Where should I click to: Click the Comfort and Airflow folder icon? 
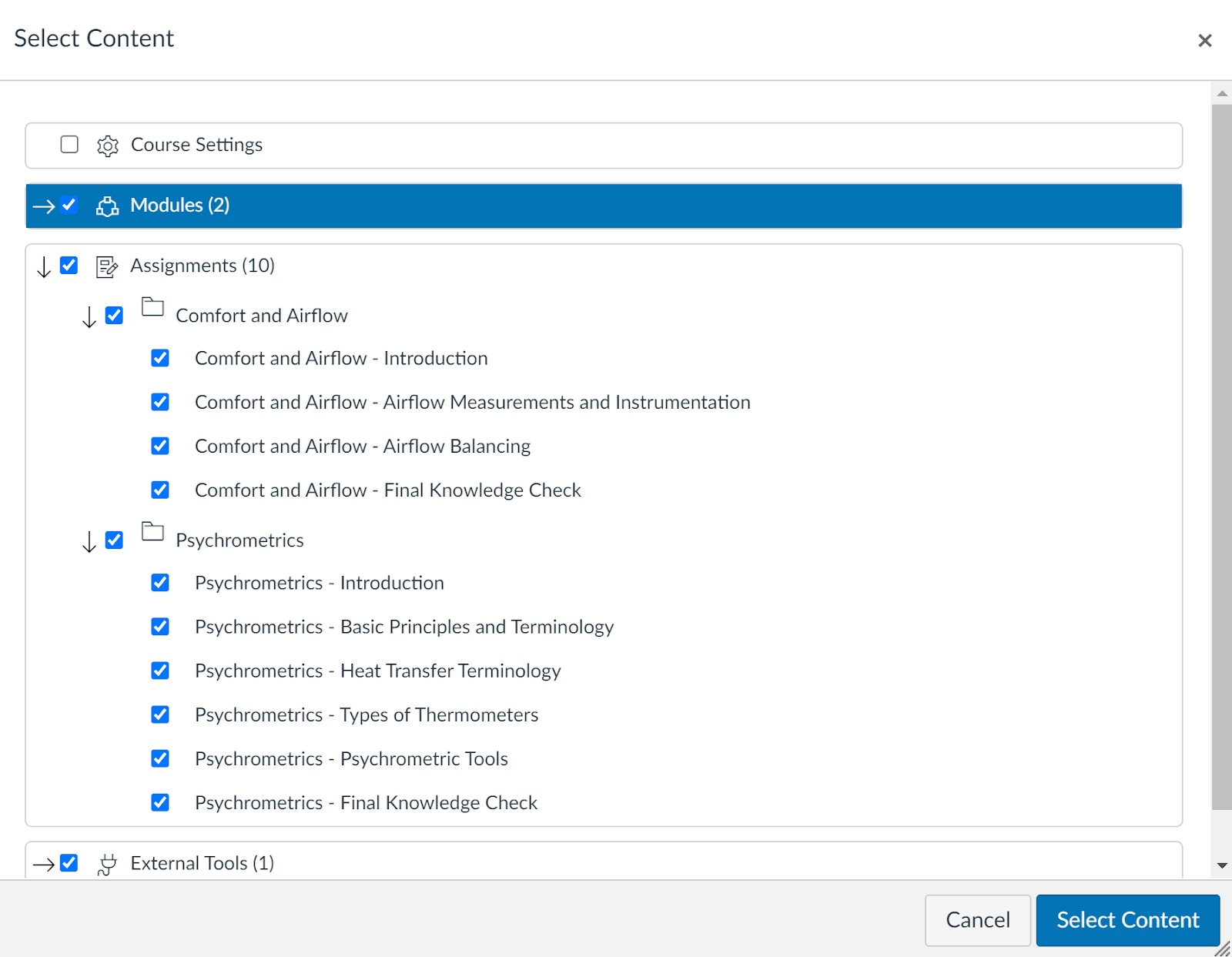point(152,307)
